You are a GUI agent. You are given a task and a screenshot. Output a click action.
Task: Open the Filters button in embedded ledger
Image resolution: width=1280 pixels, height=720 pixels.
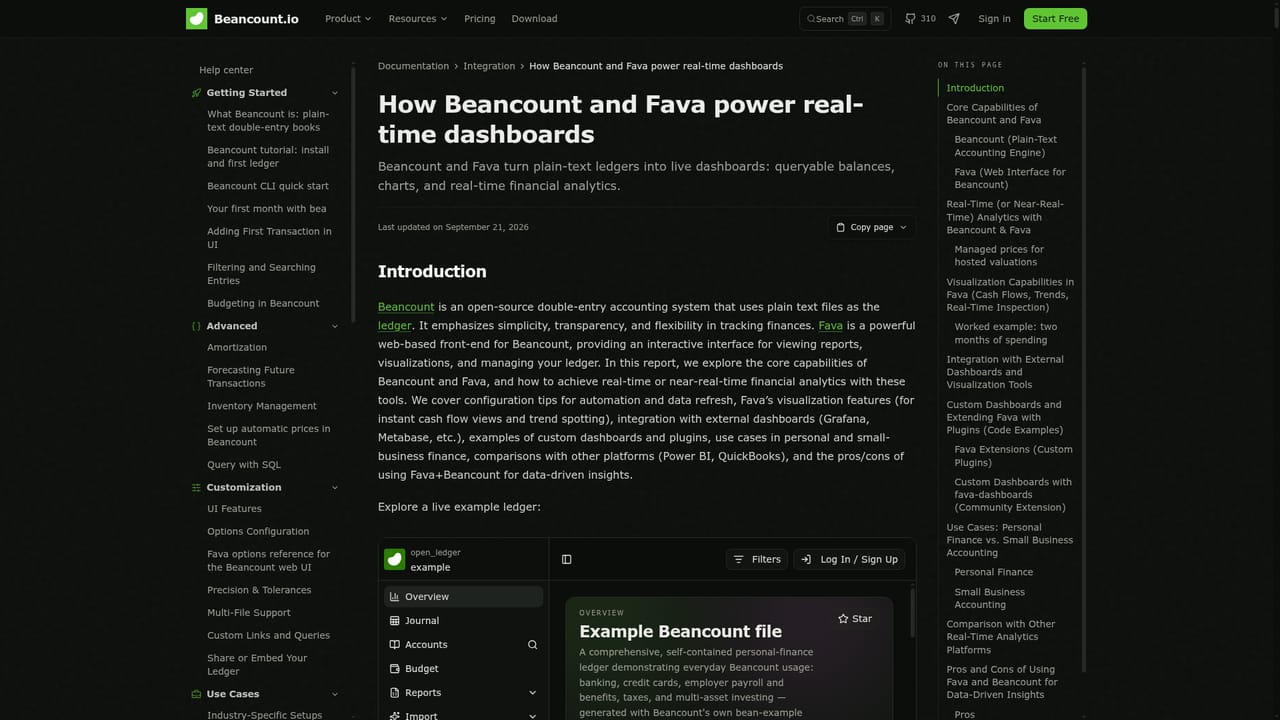[x=757, y=560]
